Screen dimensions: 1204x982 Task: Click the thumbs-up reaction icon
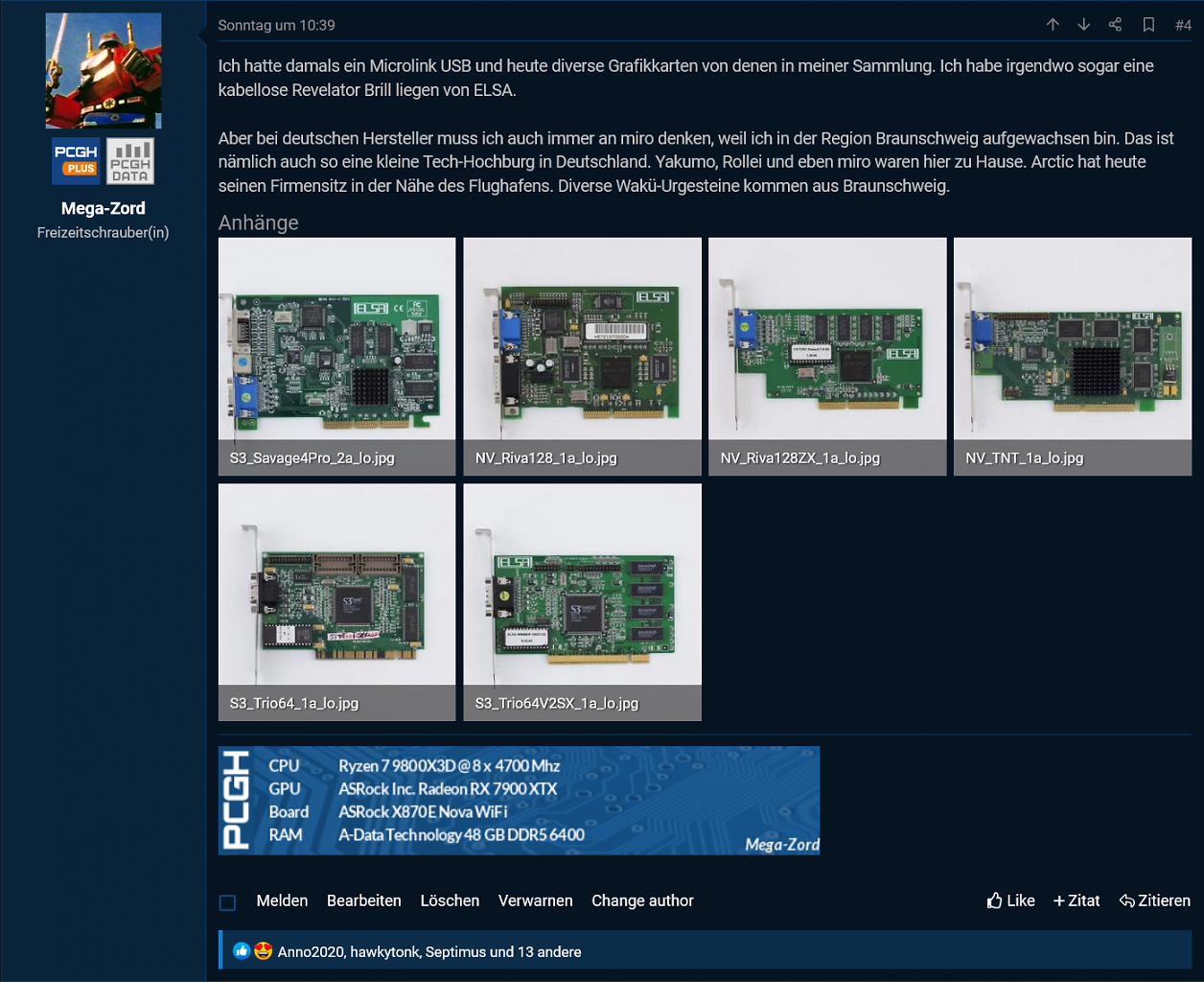coord(242,951)
